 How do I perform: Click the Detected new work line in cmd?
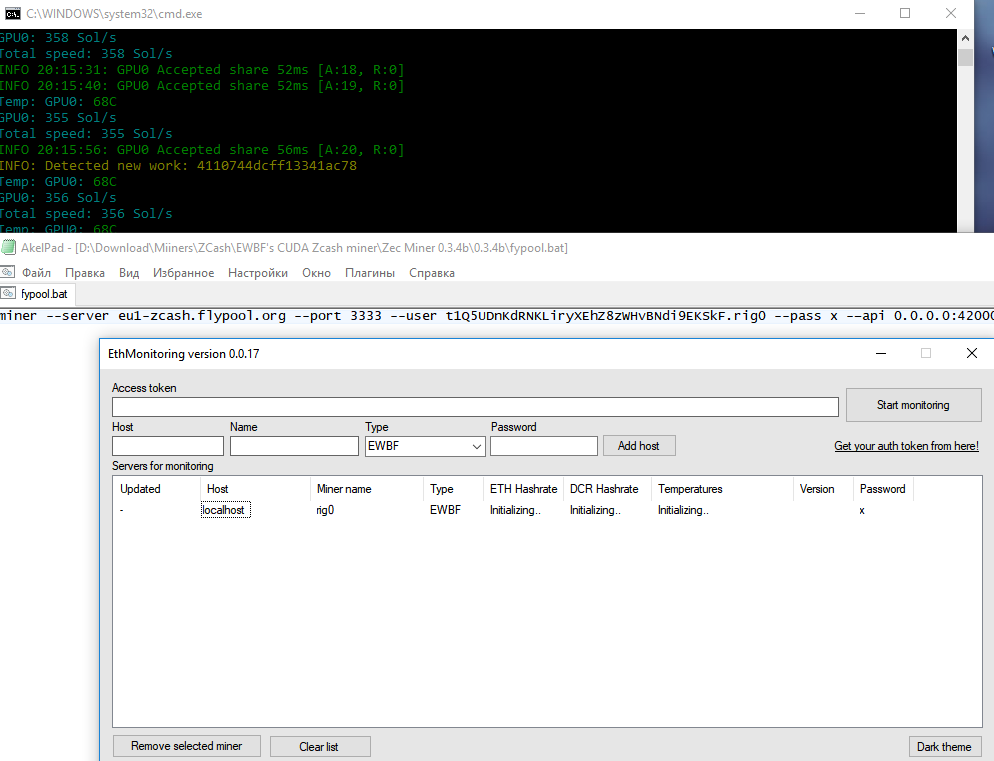[x=178, y=166]
